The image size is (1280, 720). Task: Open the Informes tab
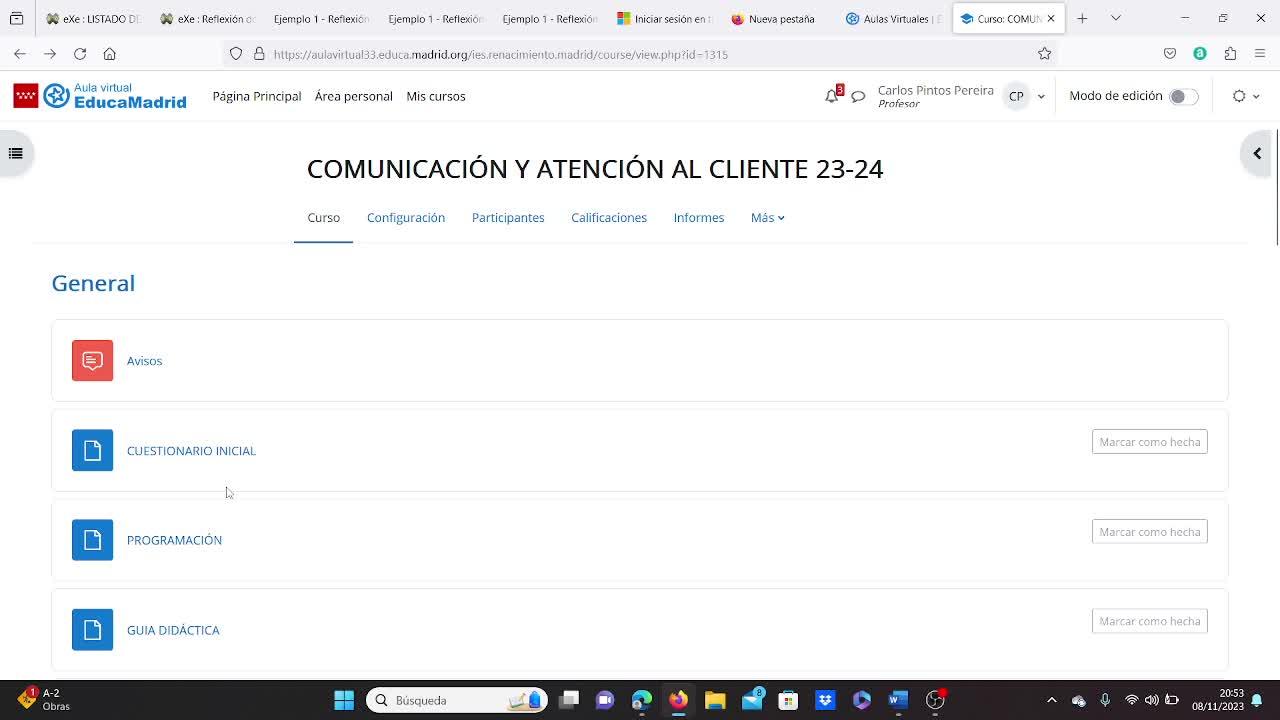click(x=699, y=217)
